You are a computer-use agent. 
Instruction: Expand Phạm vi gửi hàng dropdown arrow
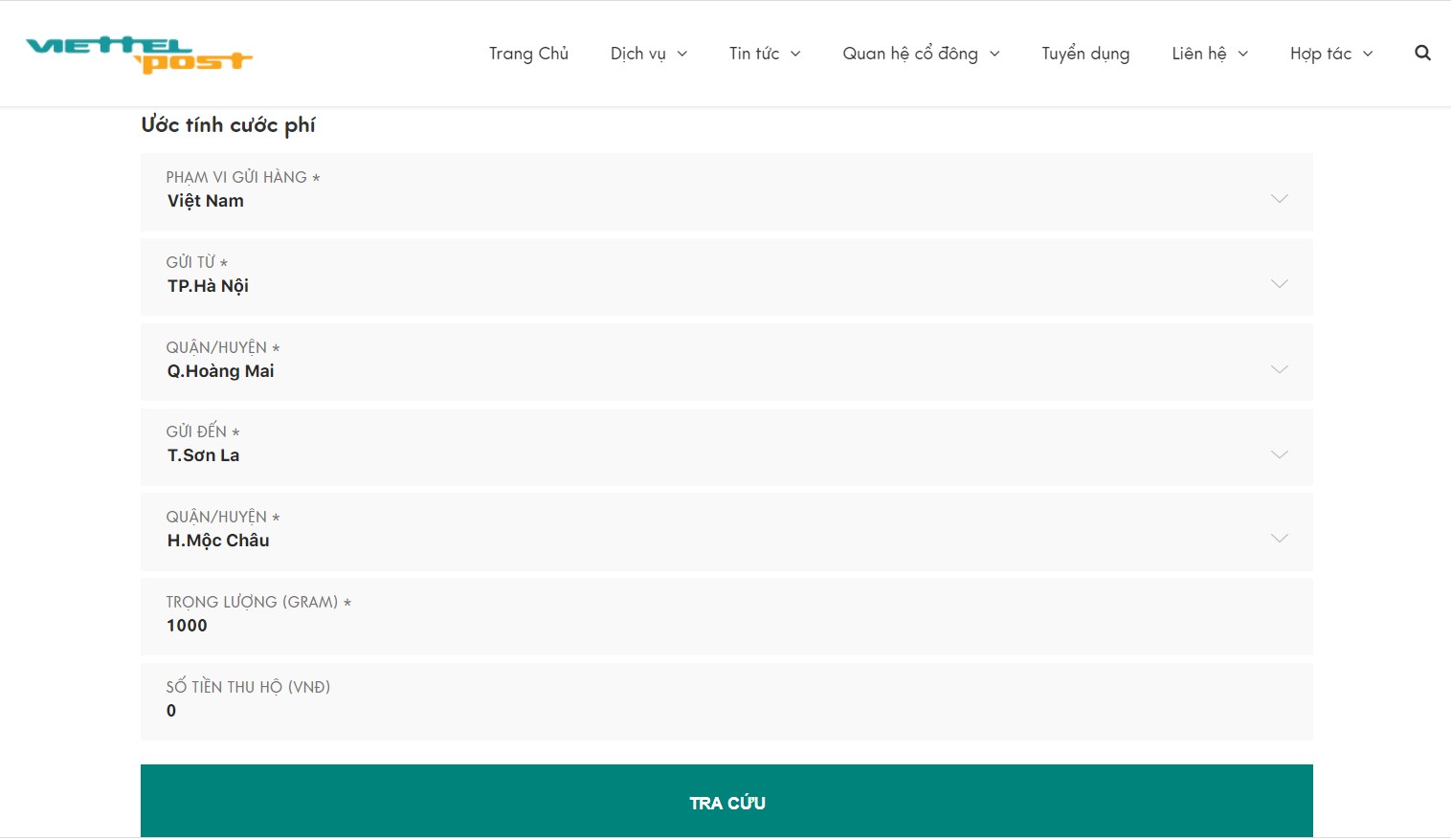(1279, 198)
